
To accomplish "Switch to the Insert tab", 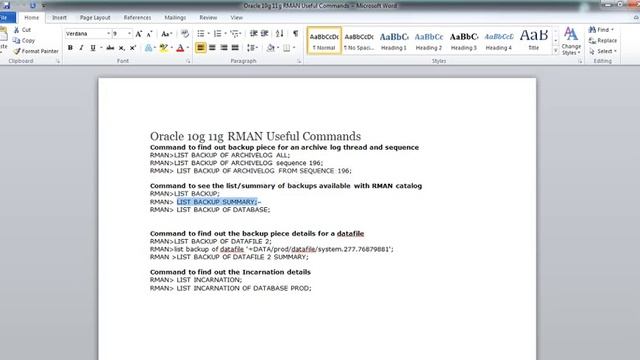I will click(59, 18).
